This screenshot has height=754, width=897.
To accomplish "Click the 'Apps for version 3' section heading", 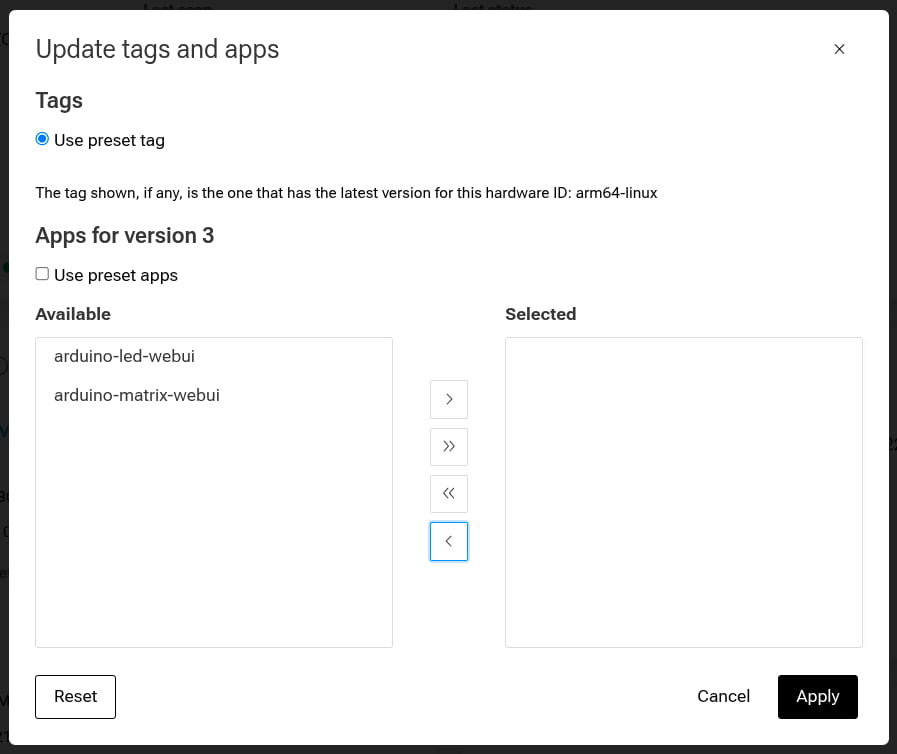I will tap(124, 235).
